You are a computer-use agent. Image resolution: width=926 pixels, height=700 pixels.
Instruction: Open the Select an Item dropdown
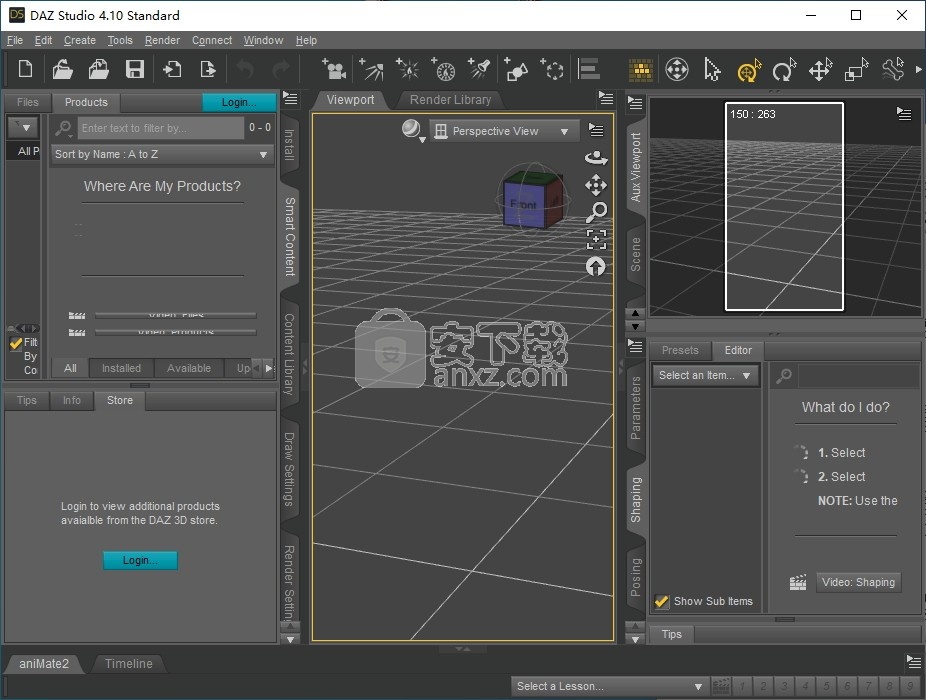tap(705, 375)
